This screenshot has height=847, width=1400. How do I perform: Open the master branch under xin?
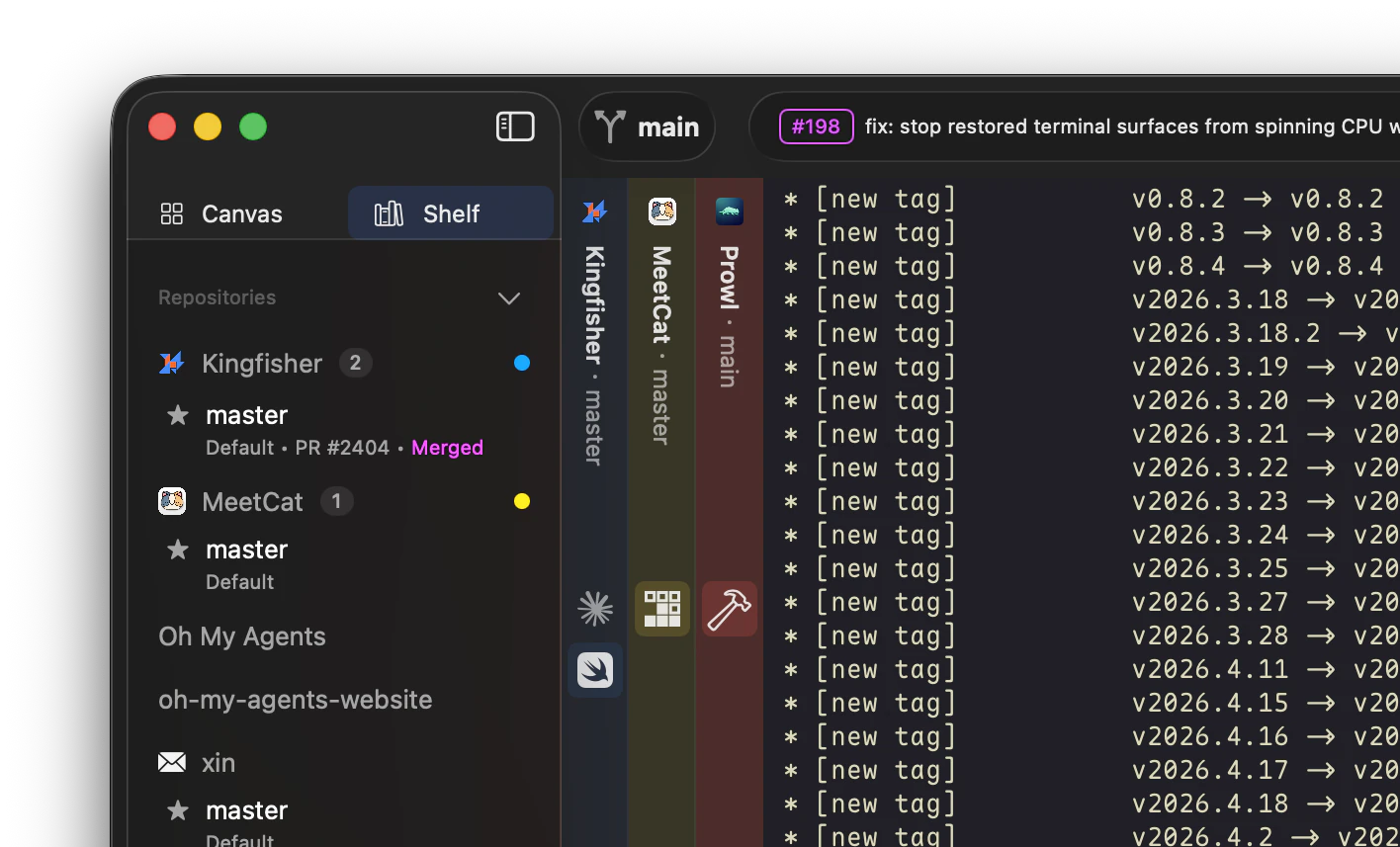point(247,810)
